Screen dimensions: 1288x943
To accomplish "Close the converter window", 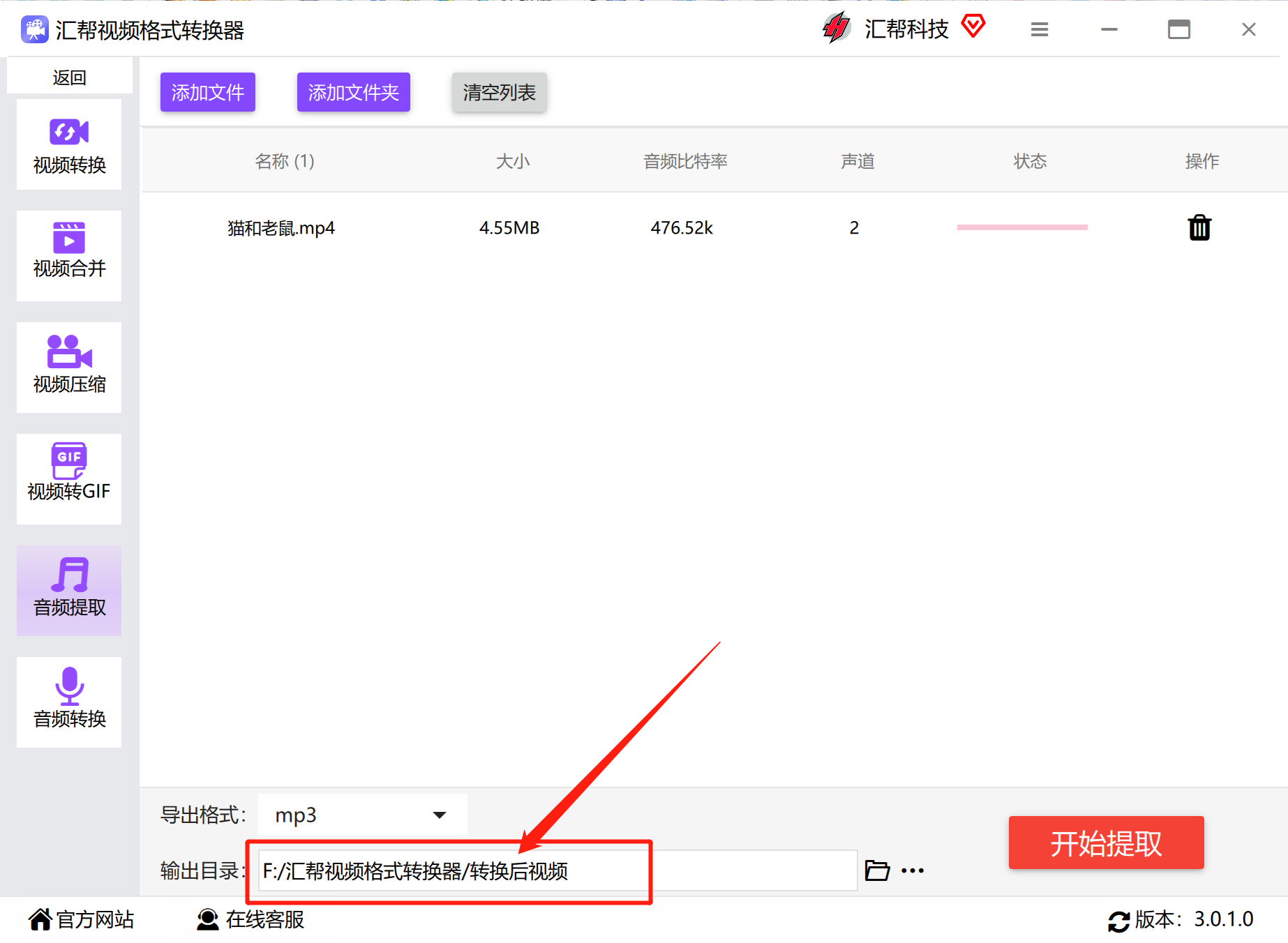I will click(x=1249, y=29).
